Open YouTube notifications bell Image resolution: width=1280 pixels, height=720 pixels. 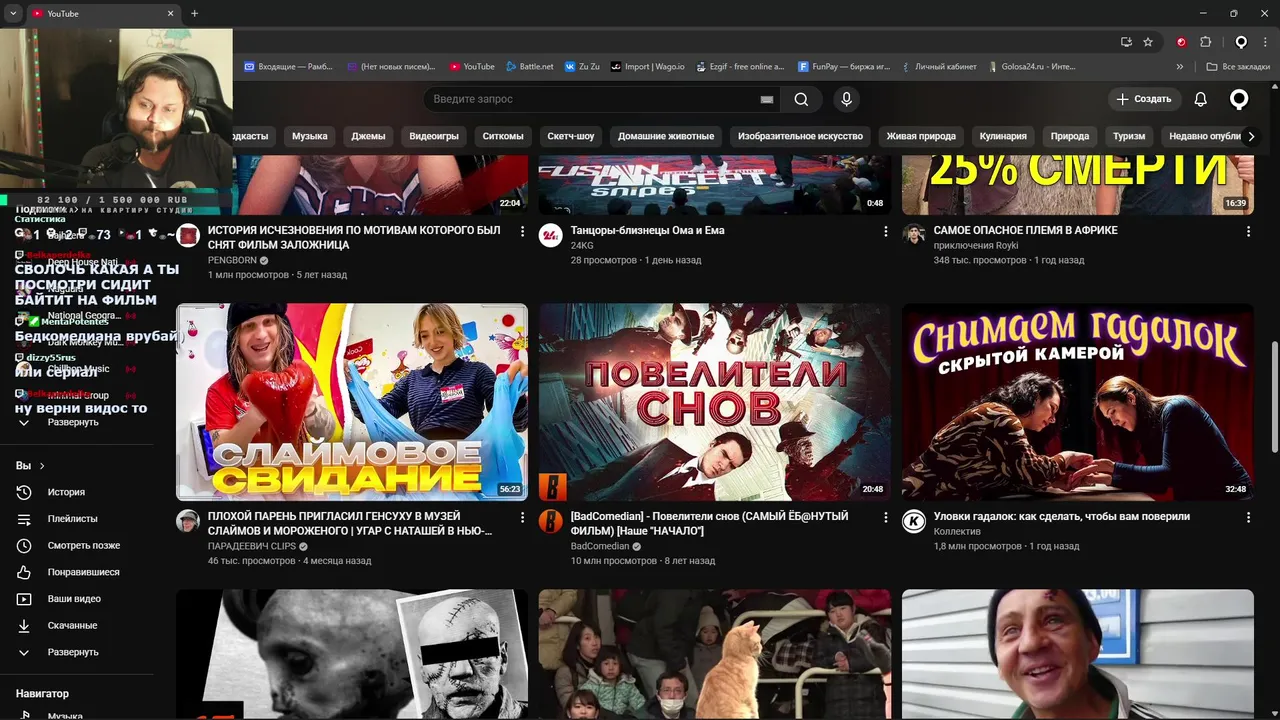click(x=1200, y=99)
